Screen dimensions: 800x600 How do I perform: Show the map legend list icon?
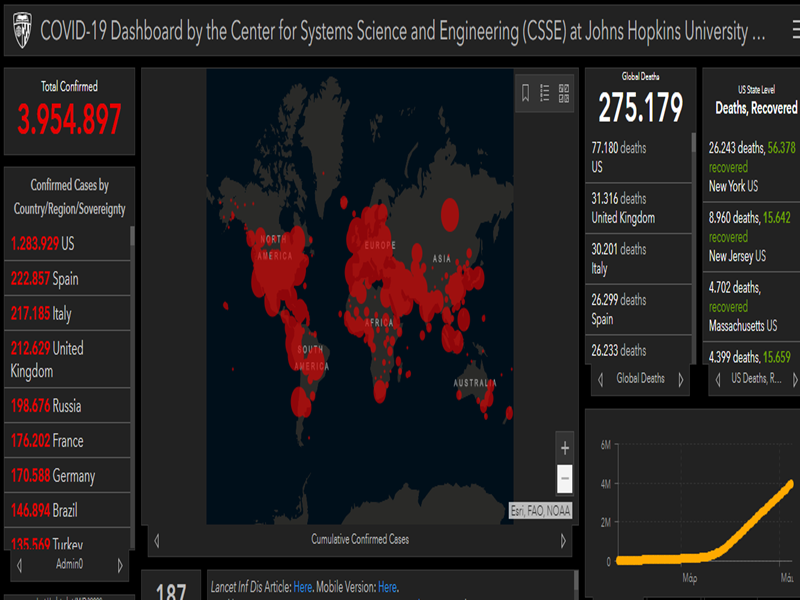(545, 93)
